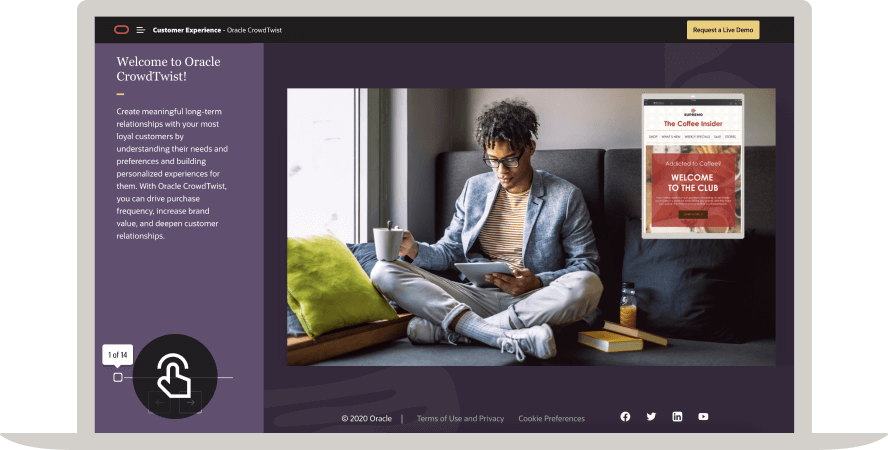Click the '1 of 14' slide counter tooltip

coord(118,355)
